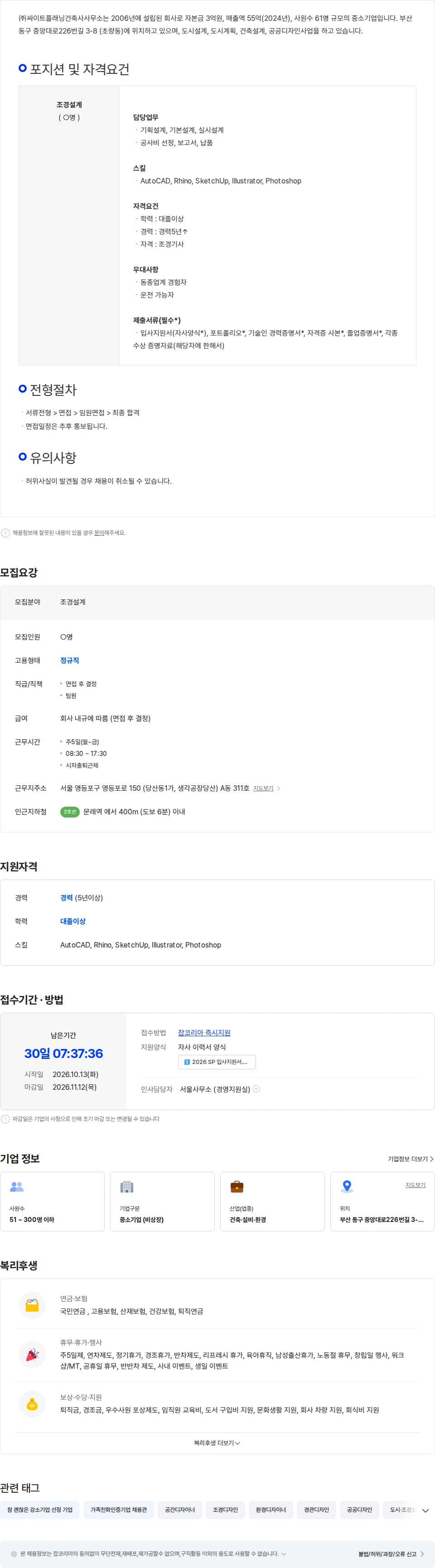Click the 연금·보험 benefits icon
Image resolution: width=435 pixels, height=1568 pixels.
(x=32, y=1304)
